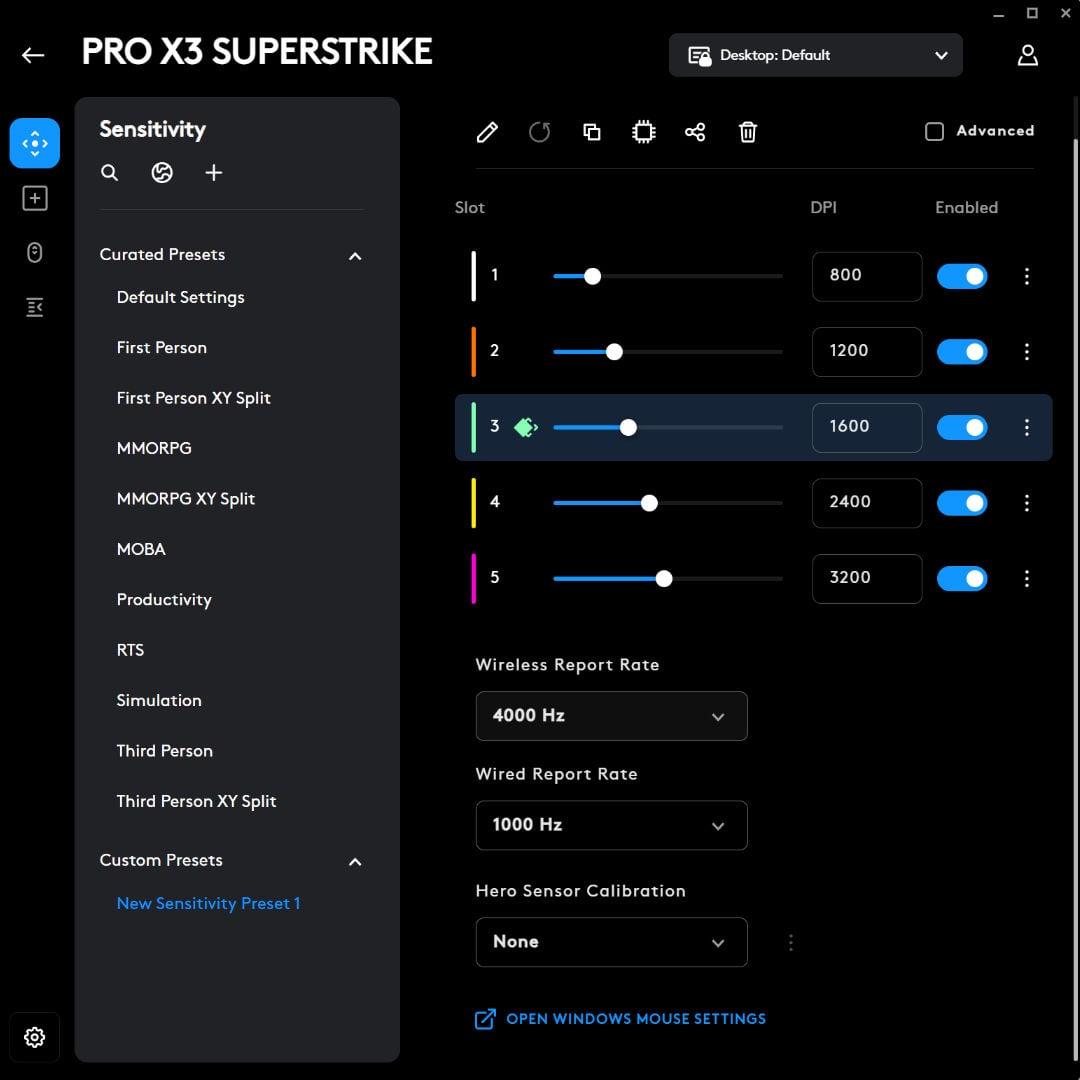Open more options for slot 3
1080x1080 pixels.
point(1026,428)
